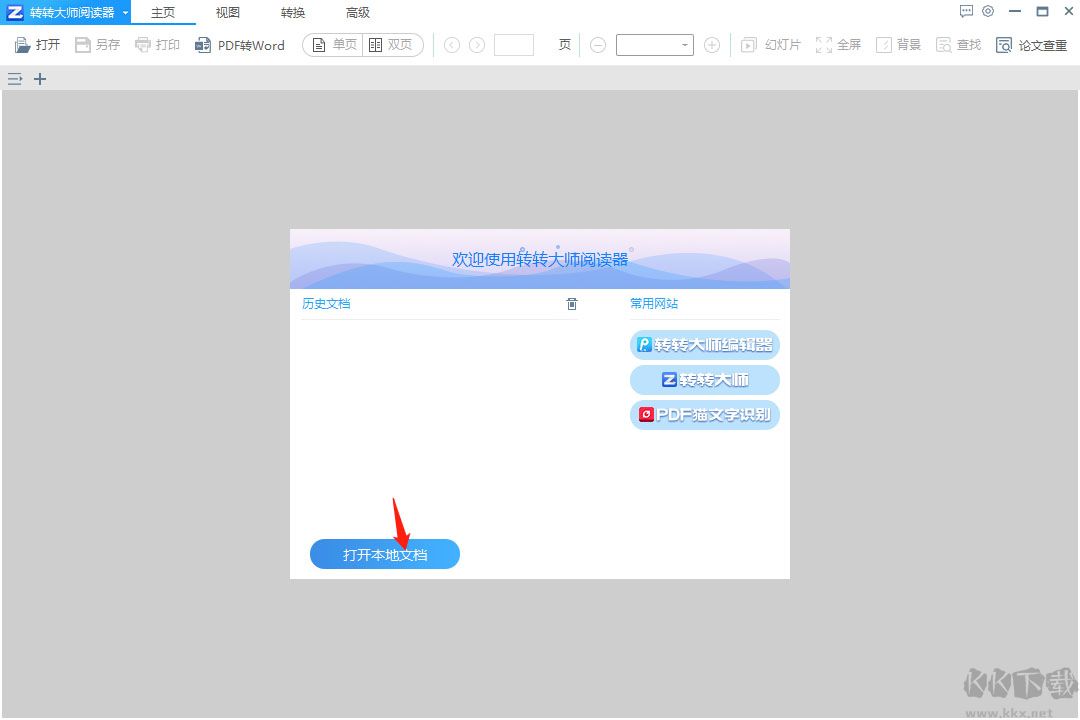Toggle the sidebar list icon

coord(14,79)
